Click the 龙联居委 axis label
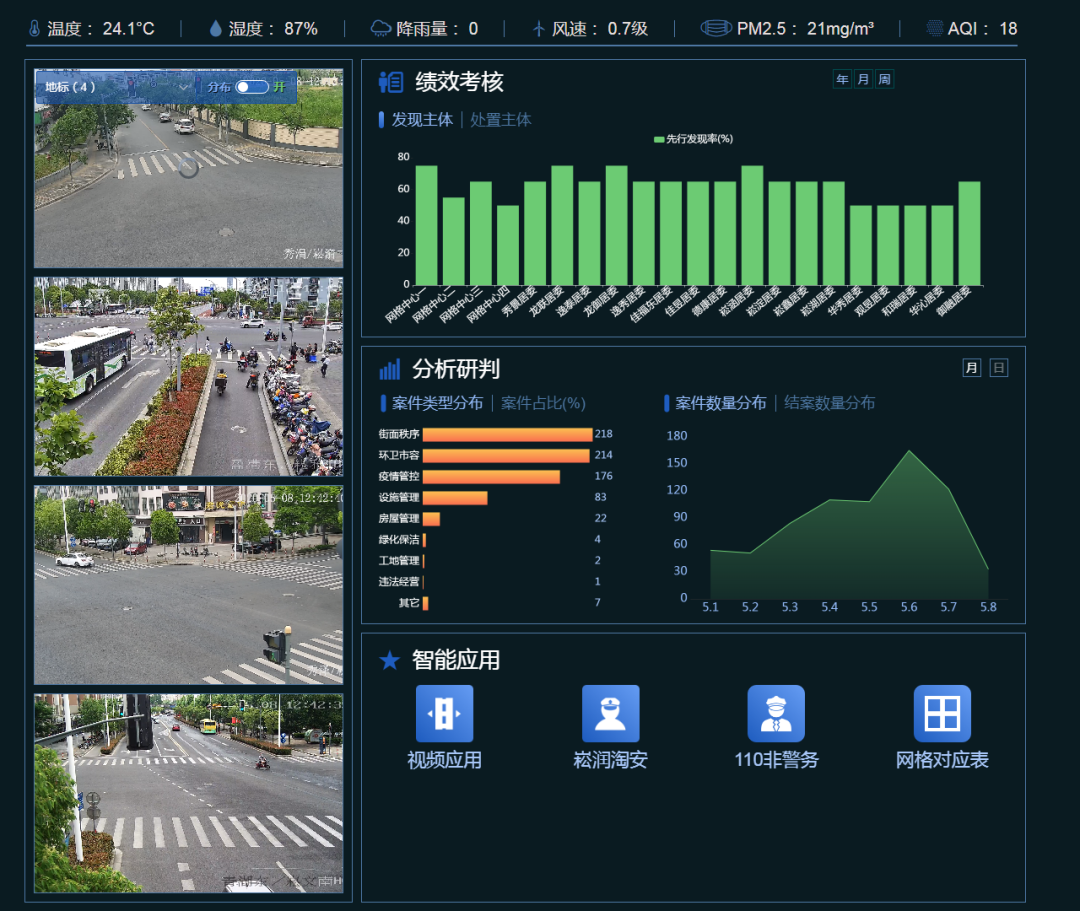The height and width of the screenshot is (911, 1080). (546, 302)
